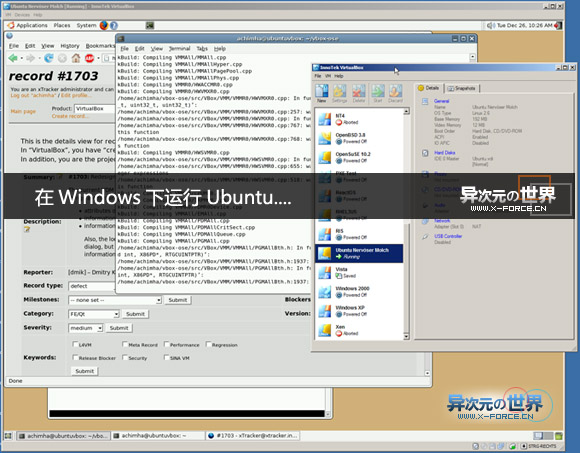Open GNOME panel help icon
Screen dimensions: 580x453
tap(114, 25)
